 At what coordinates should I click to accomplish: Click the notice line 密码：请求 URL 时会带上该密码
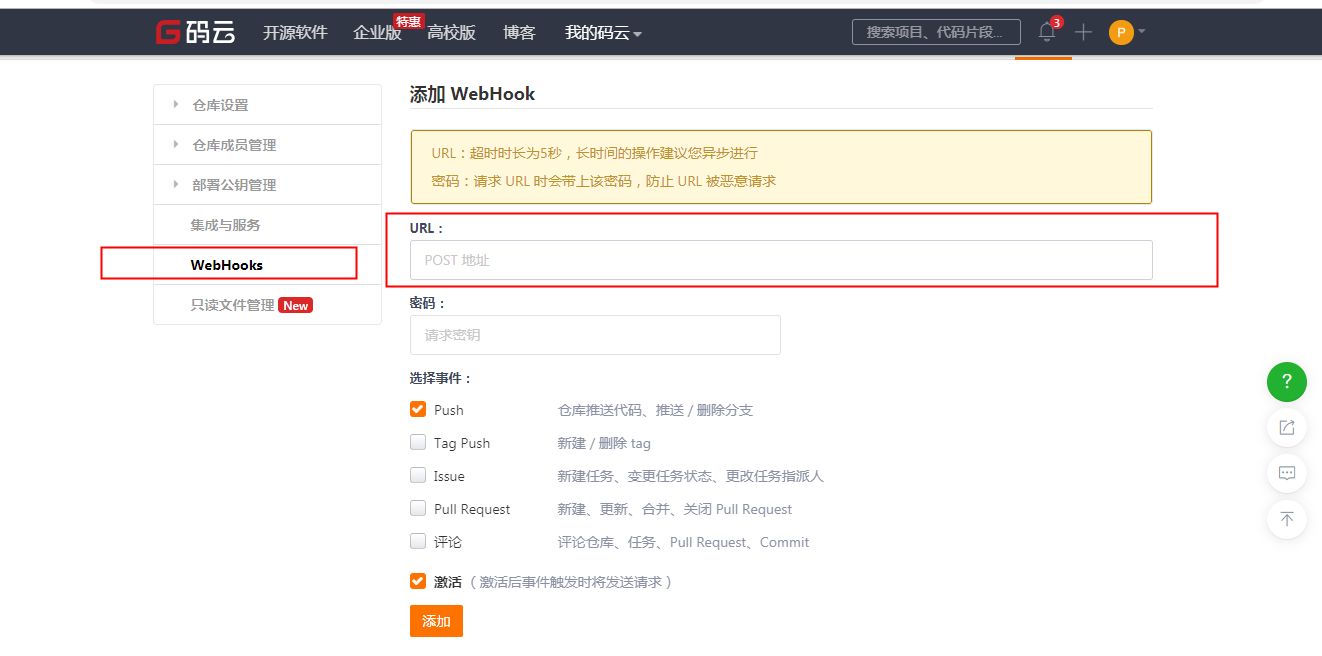click(603, 181)
